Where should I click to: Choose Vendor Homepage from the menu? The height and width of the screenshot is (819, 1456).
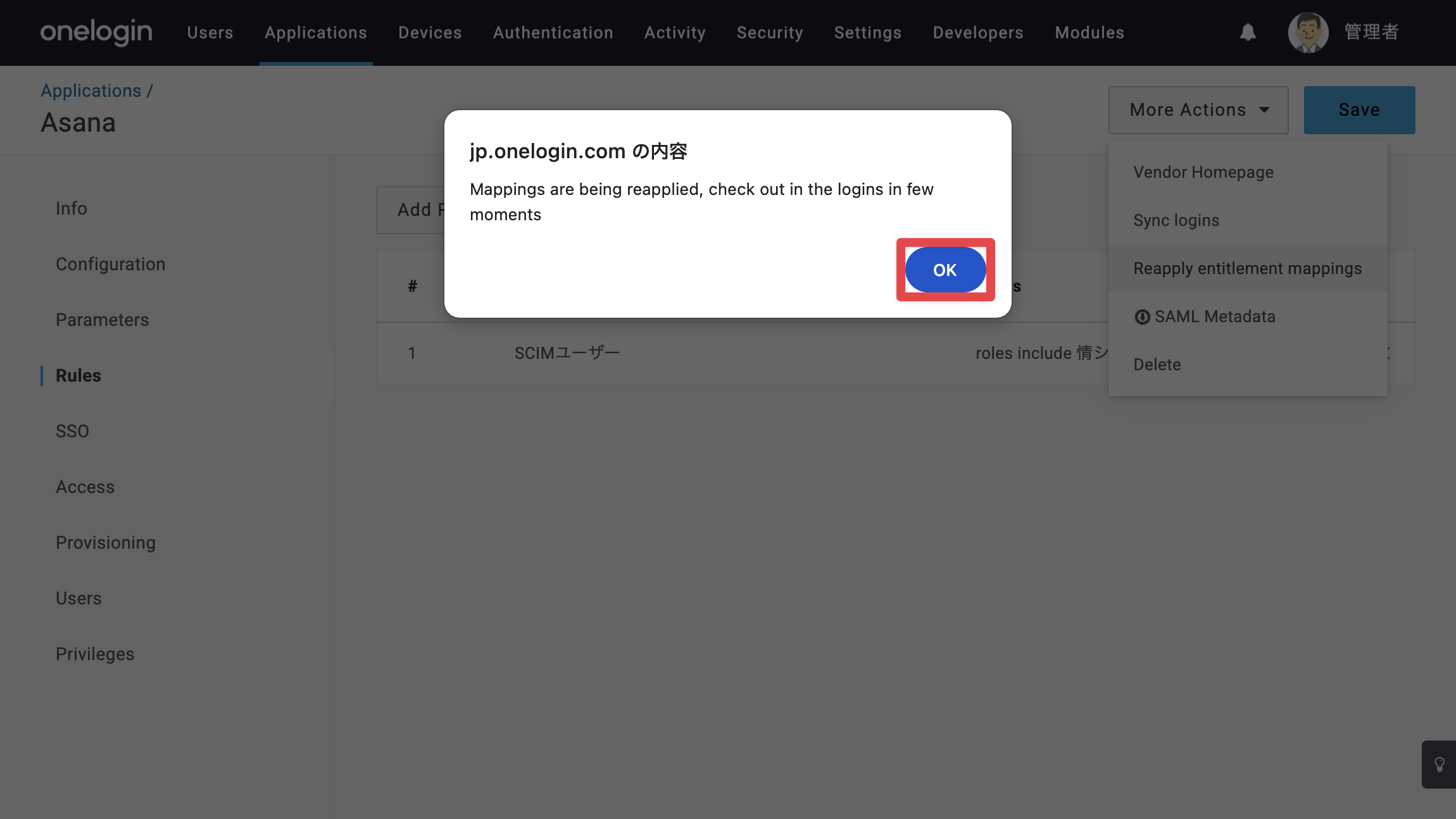pos(1248,172)
